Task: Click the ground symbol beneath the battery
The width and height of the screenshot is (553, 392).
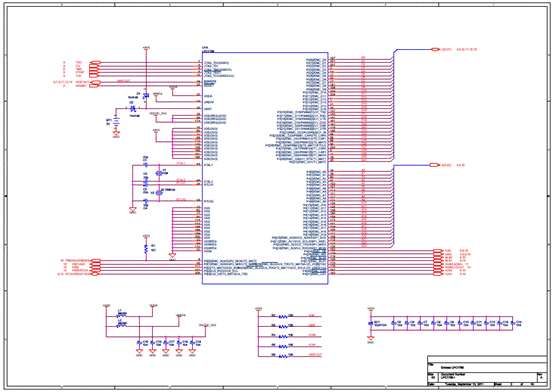Action: pos(116,133)
